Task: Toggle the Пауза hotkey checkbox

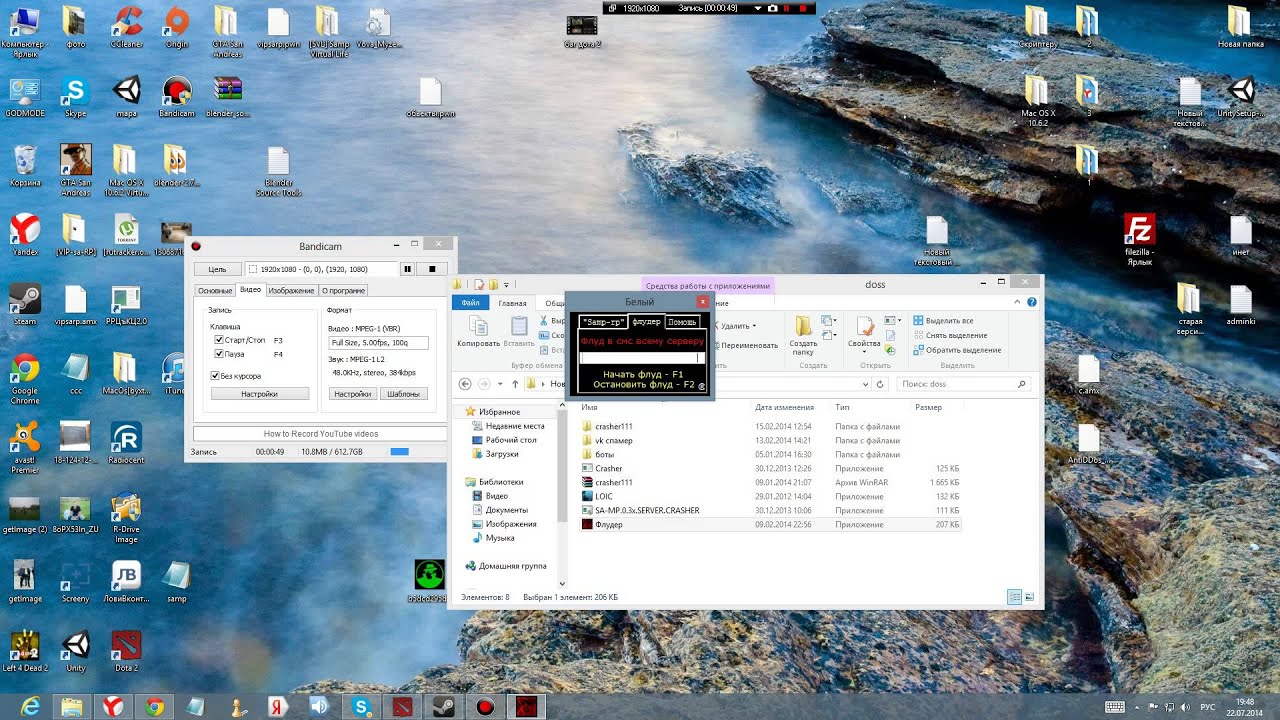Action: [219, 354]
